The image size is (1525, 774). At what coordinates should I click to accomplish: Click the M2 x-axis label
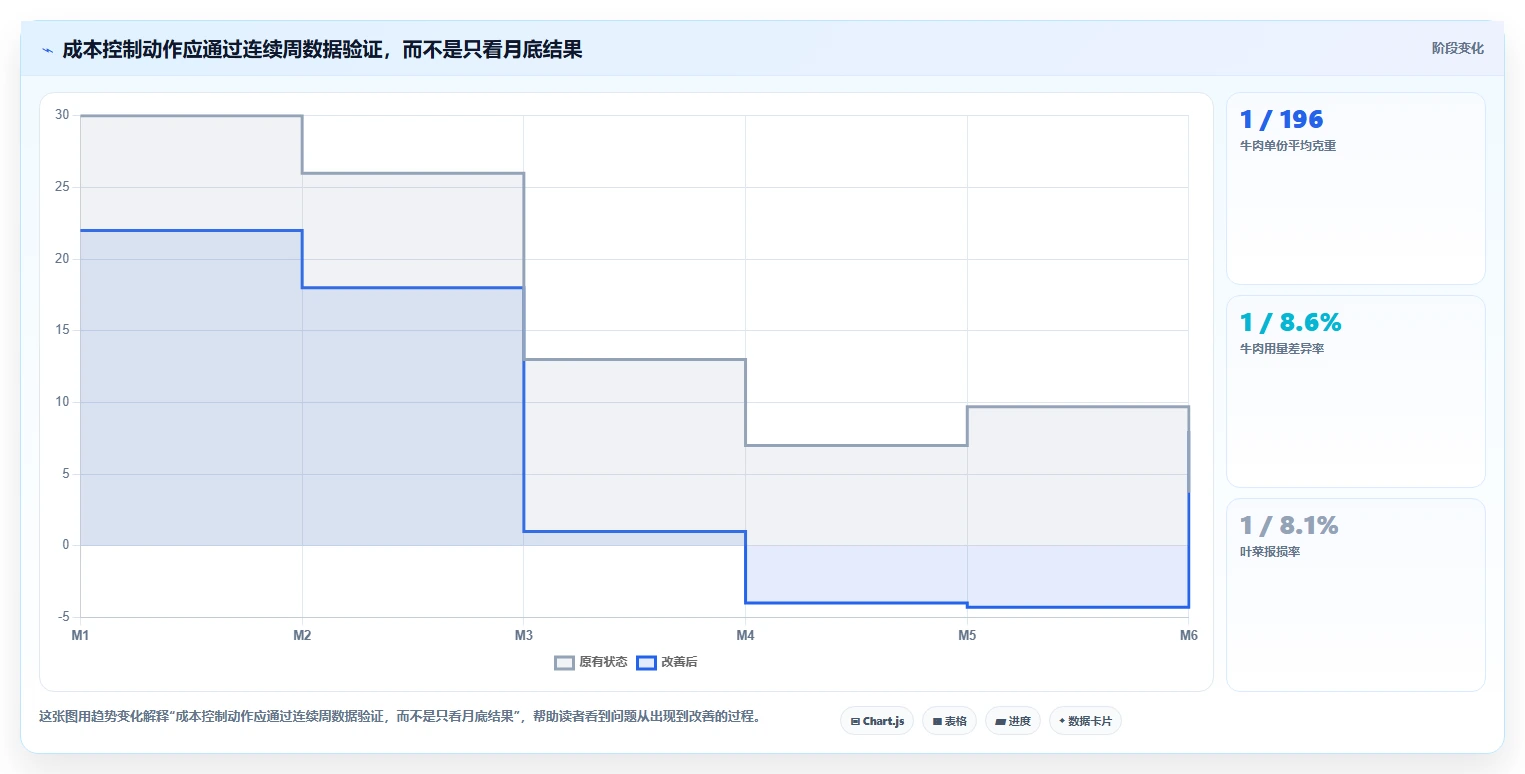point(302,635)
